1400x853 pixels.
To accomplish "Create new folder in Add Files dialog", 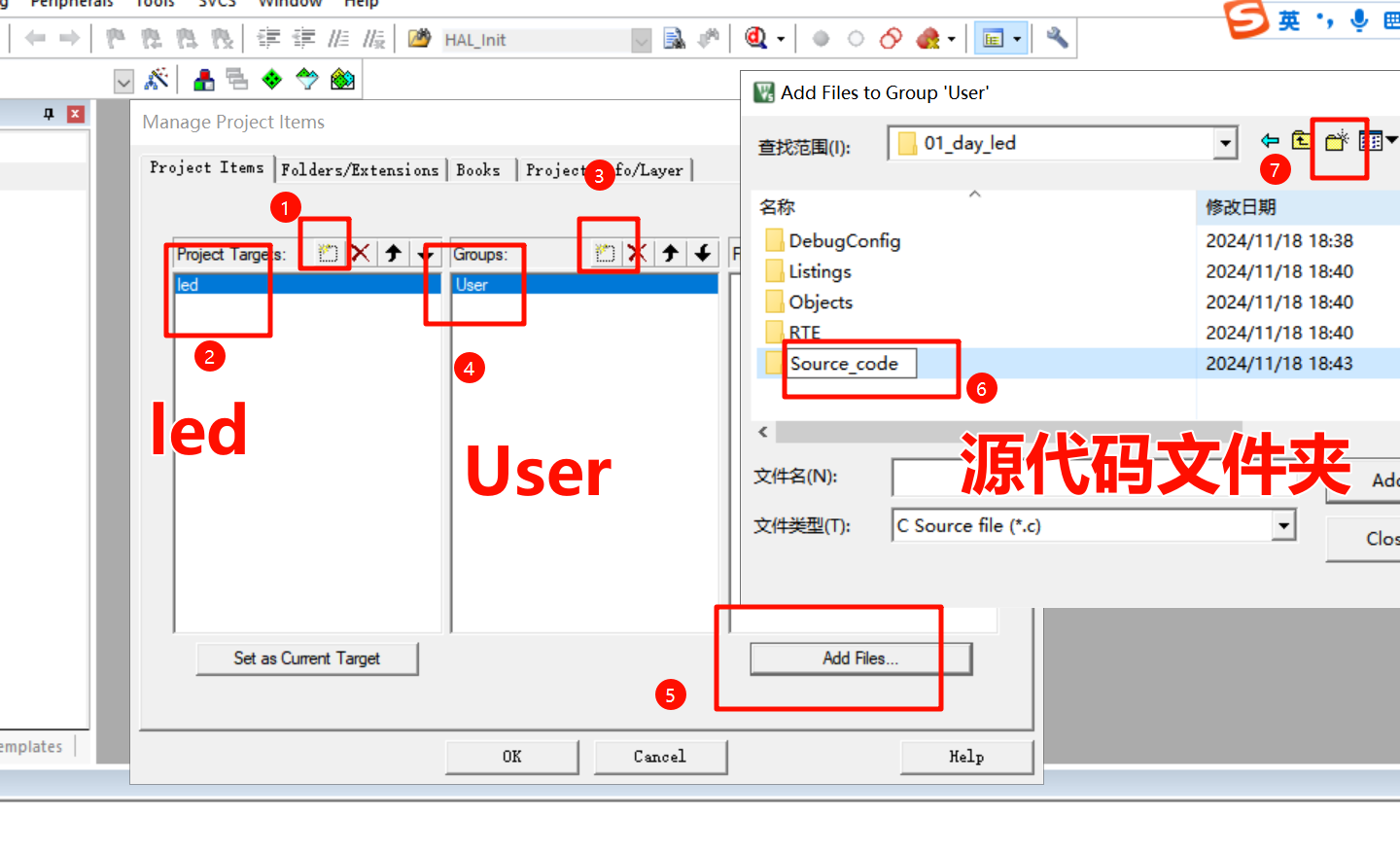I will (1337, 142).
